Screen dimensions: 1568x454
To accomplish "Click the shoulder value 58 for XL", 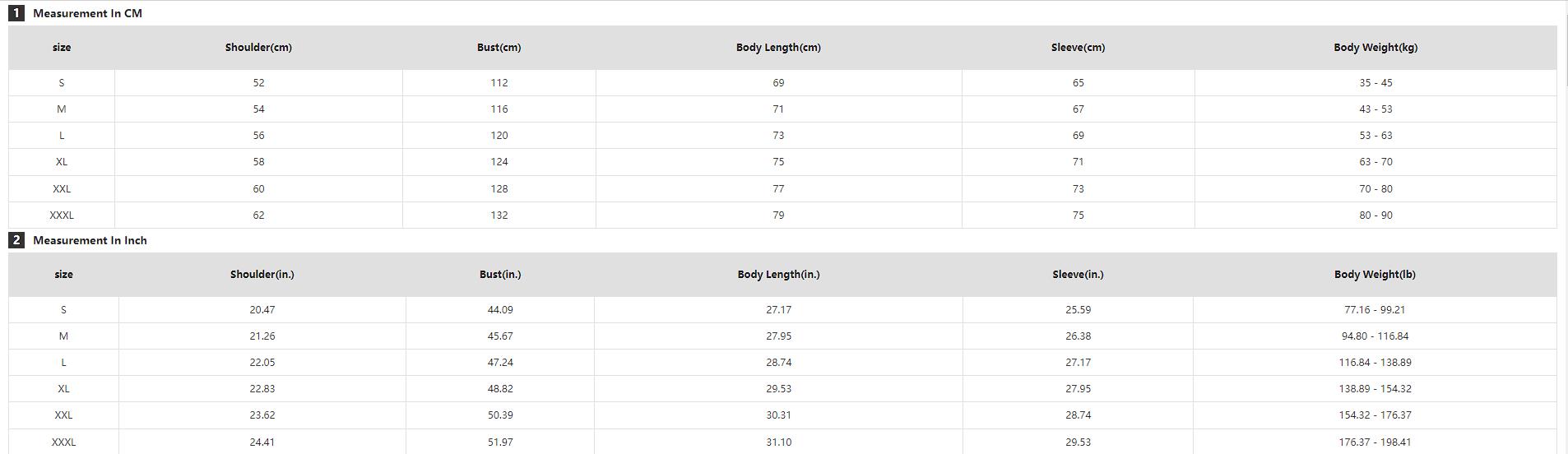I will pos(258,162).
